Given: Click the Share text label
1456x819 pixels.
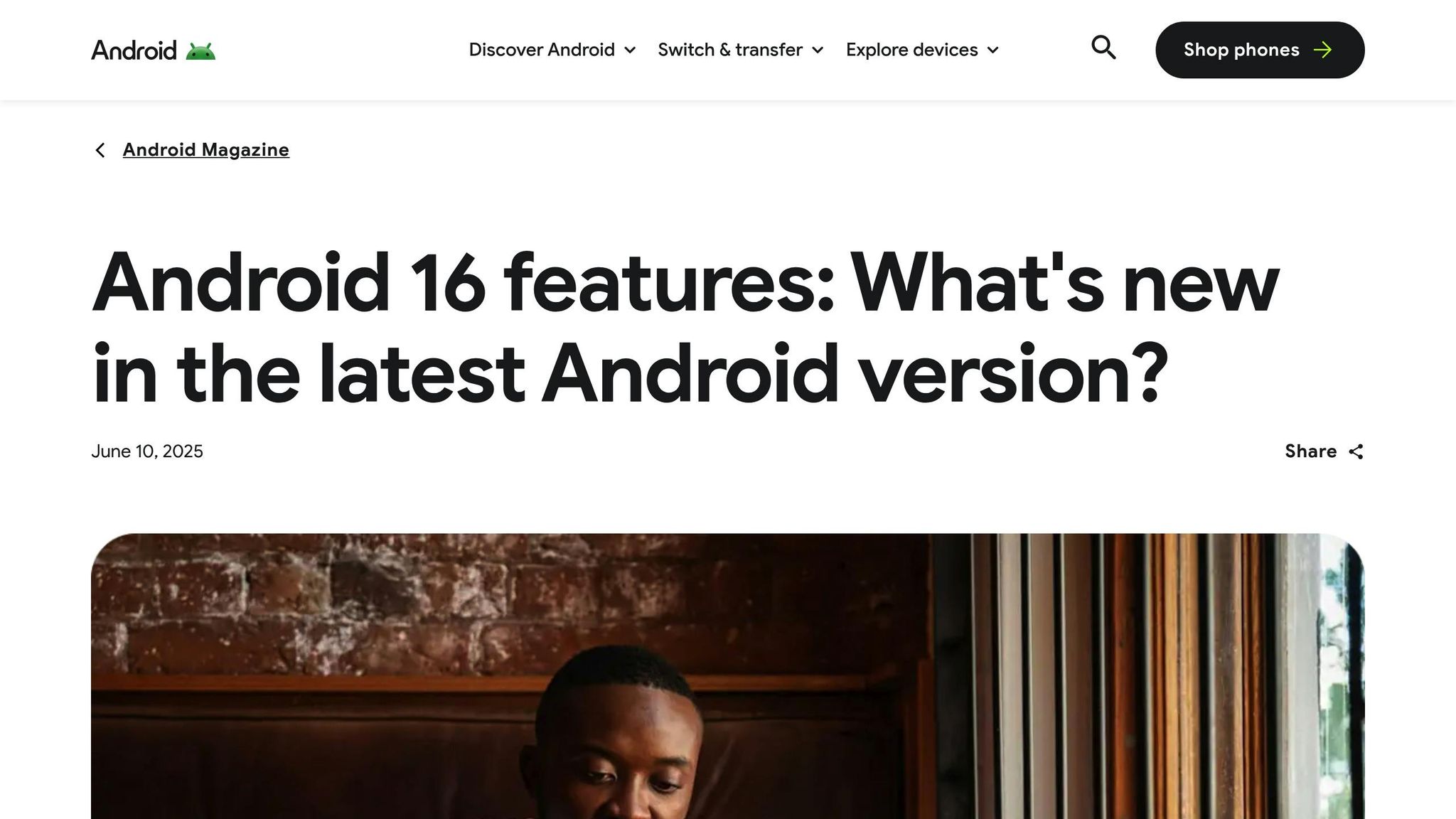Looking at the screenshot, I should [1310, 451].
